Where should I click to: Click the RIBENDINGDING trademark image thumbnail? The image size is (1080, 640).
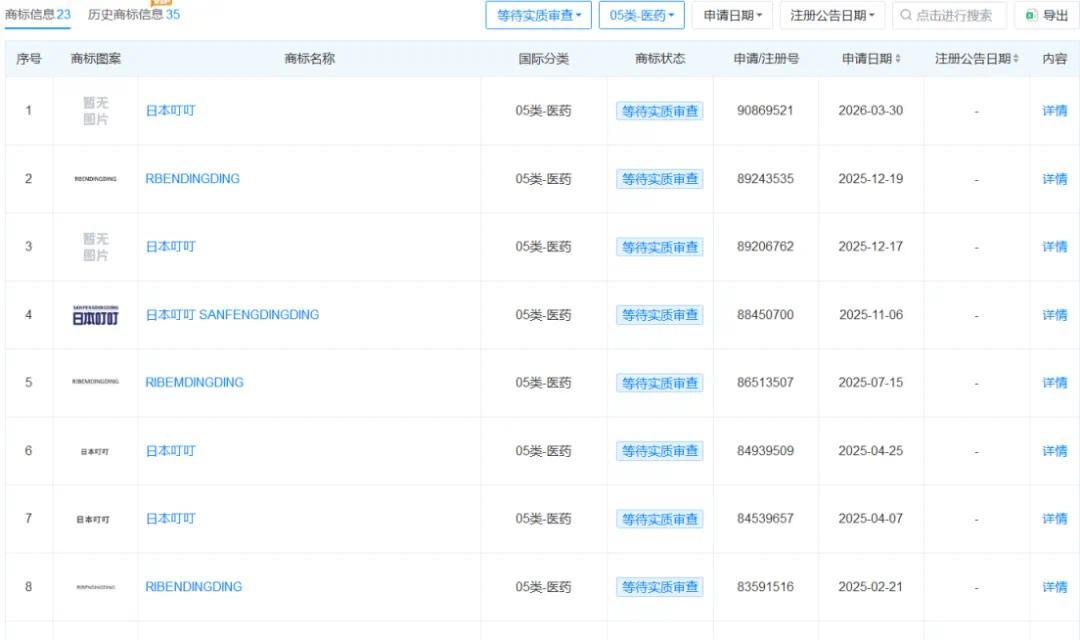coord(96,588)
